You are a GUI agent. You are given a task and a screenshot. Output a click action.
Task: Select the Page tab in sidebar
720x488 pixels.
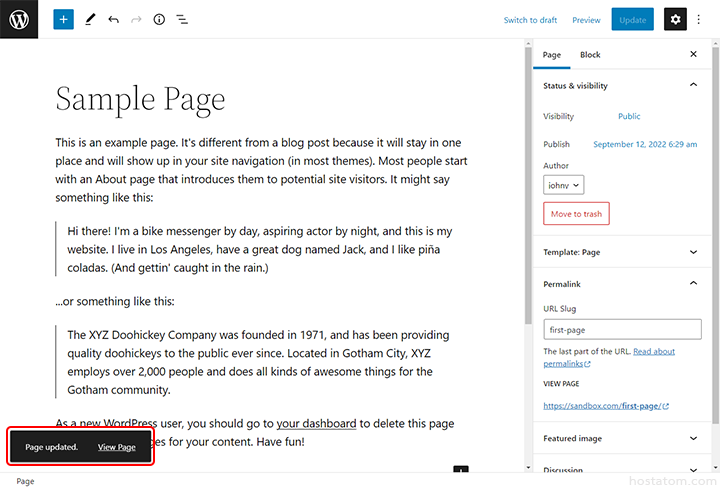552,55
